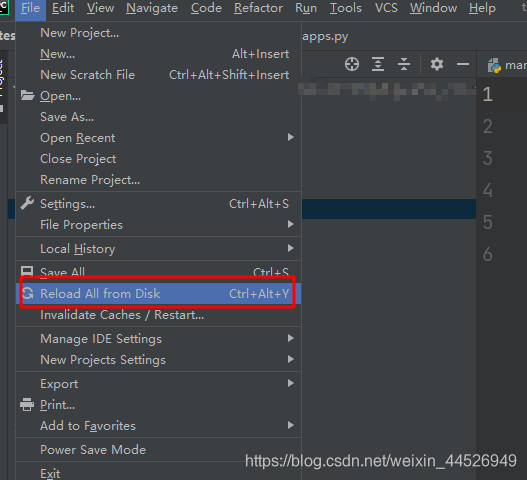Select Export menu entry

(158, 384)
